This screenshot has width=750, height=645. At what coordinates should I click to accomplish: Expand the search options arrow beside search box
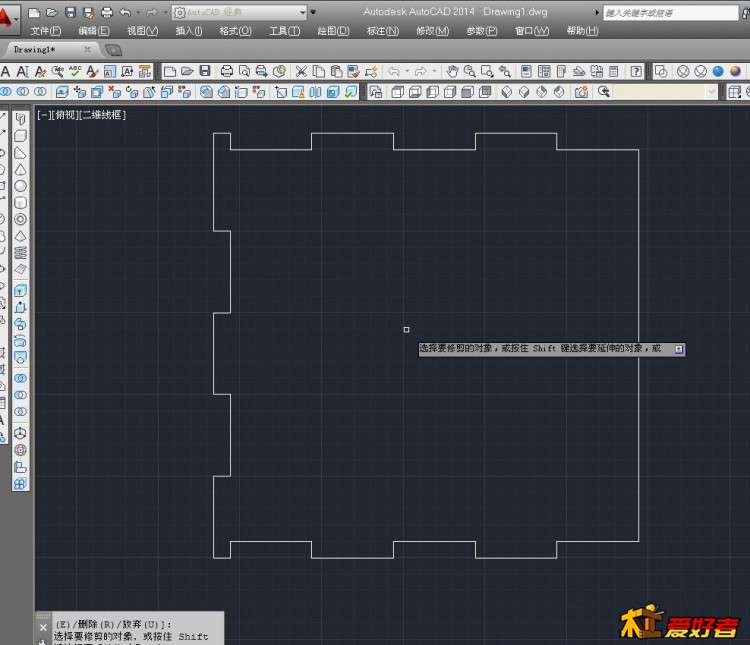pyautogui.click(x=597, y=12)
